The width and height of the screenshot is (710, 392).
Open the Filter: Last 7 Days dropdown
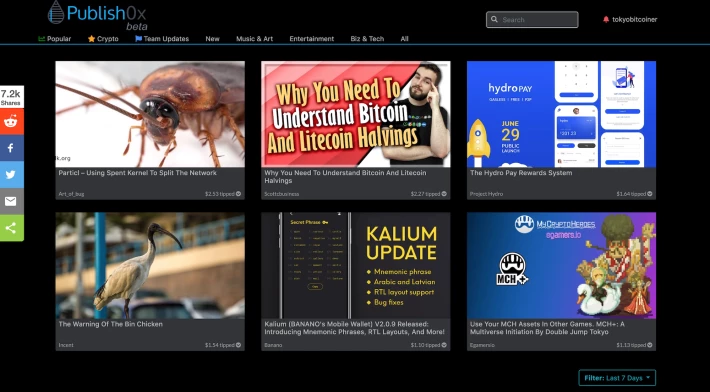pos(617,378)
